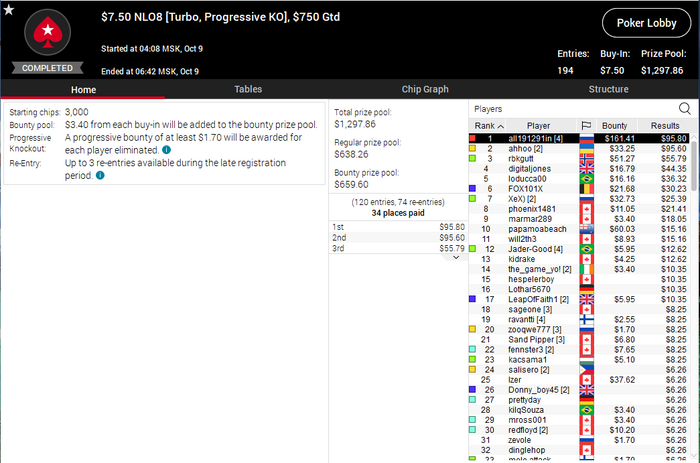Open the Structure tab
The height and width of the screenshot is (463, 700).
608,89
